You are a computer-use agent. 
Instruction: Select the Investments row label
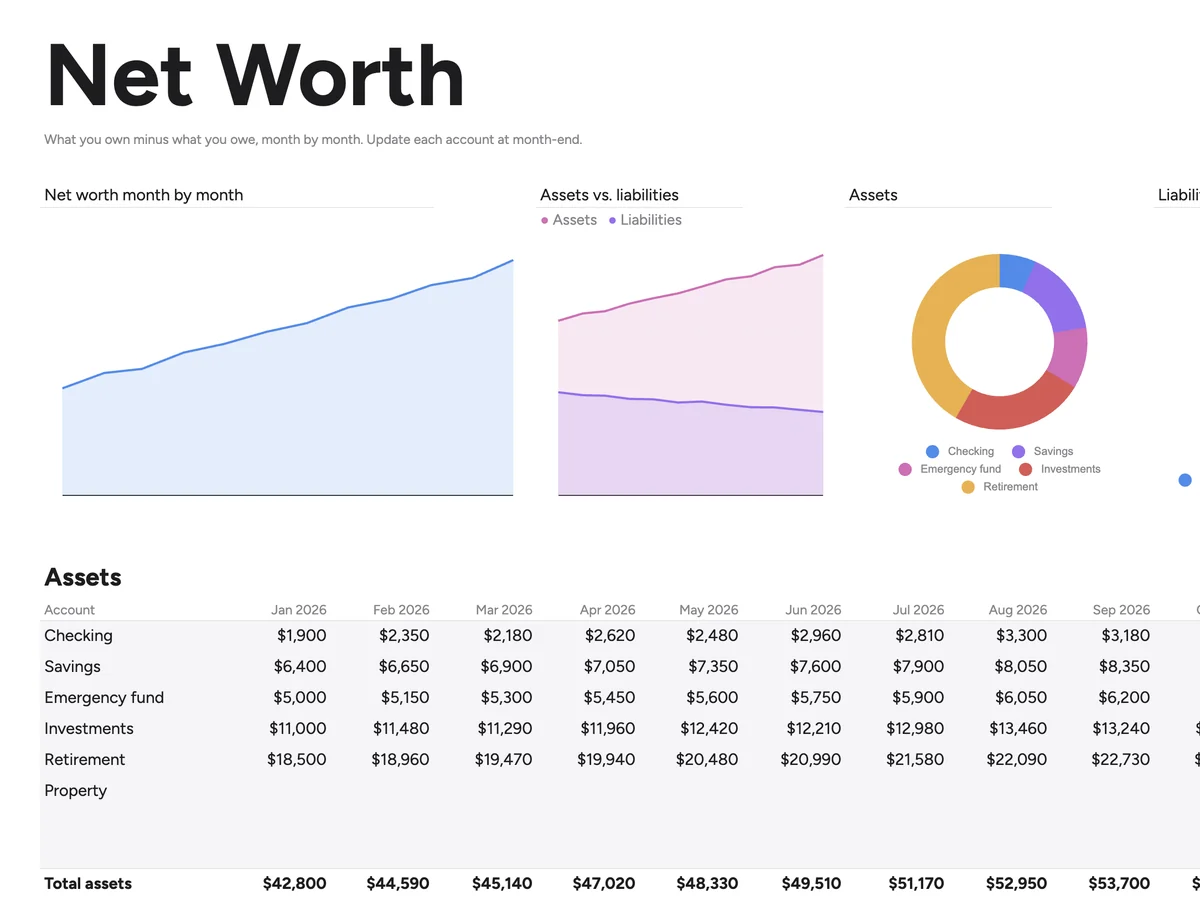click(89, 729)
